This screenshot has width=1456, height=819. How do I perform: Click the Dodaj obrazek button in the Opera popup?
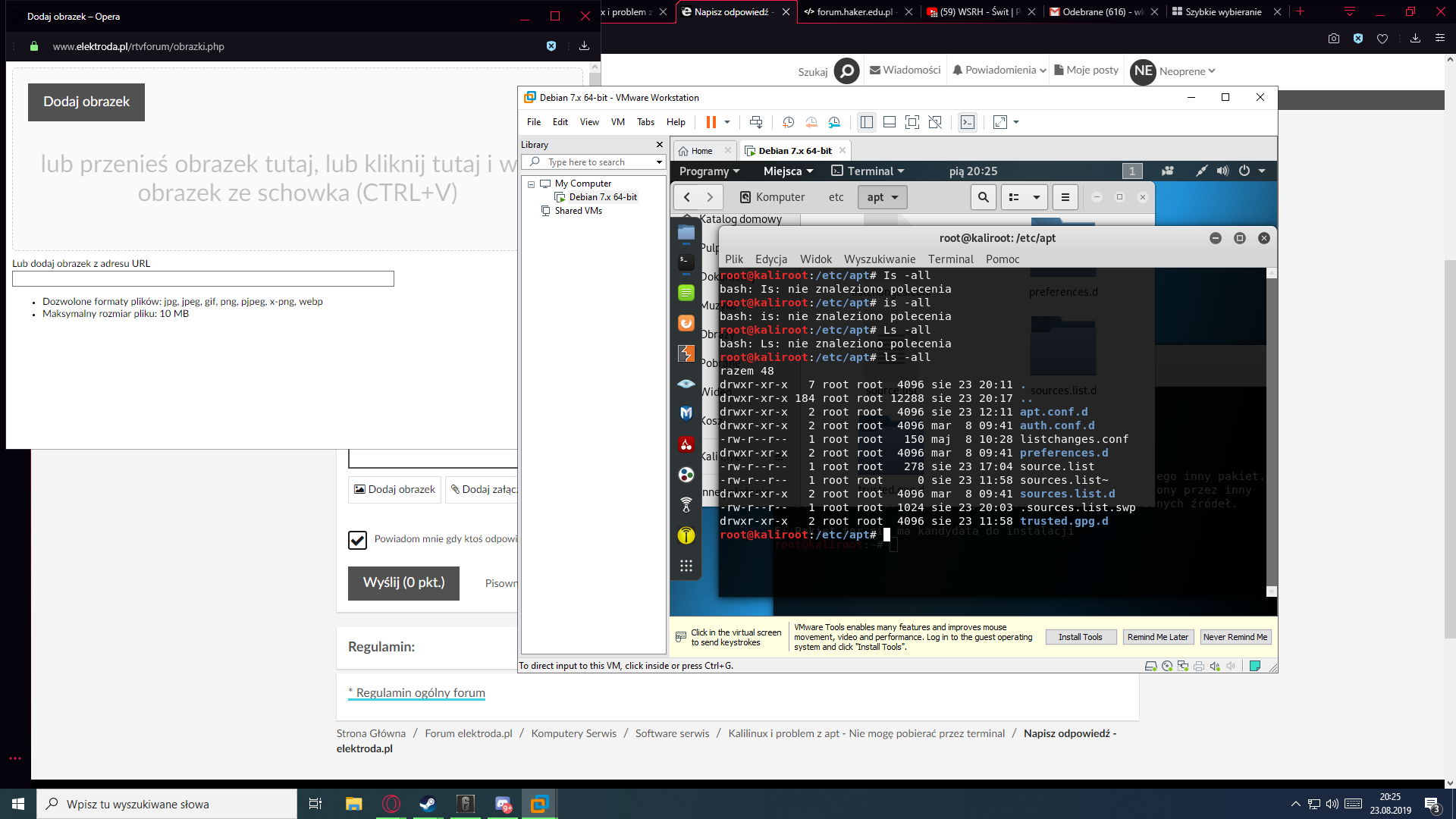coord(86,102)
